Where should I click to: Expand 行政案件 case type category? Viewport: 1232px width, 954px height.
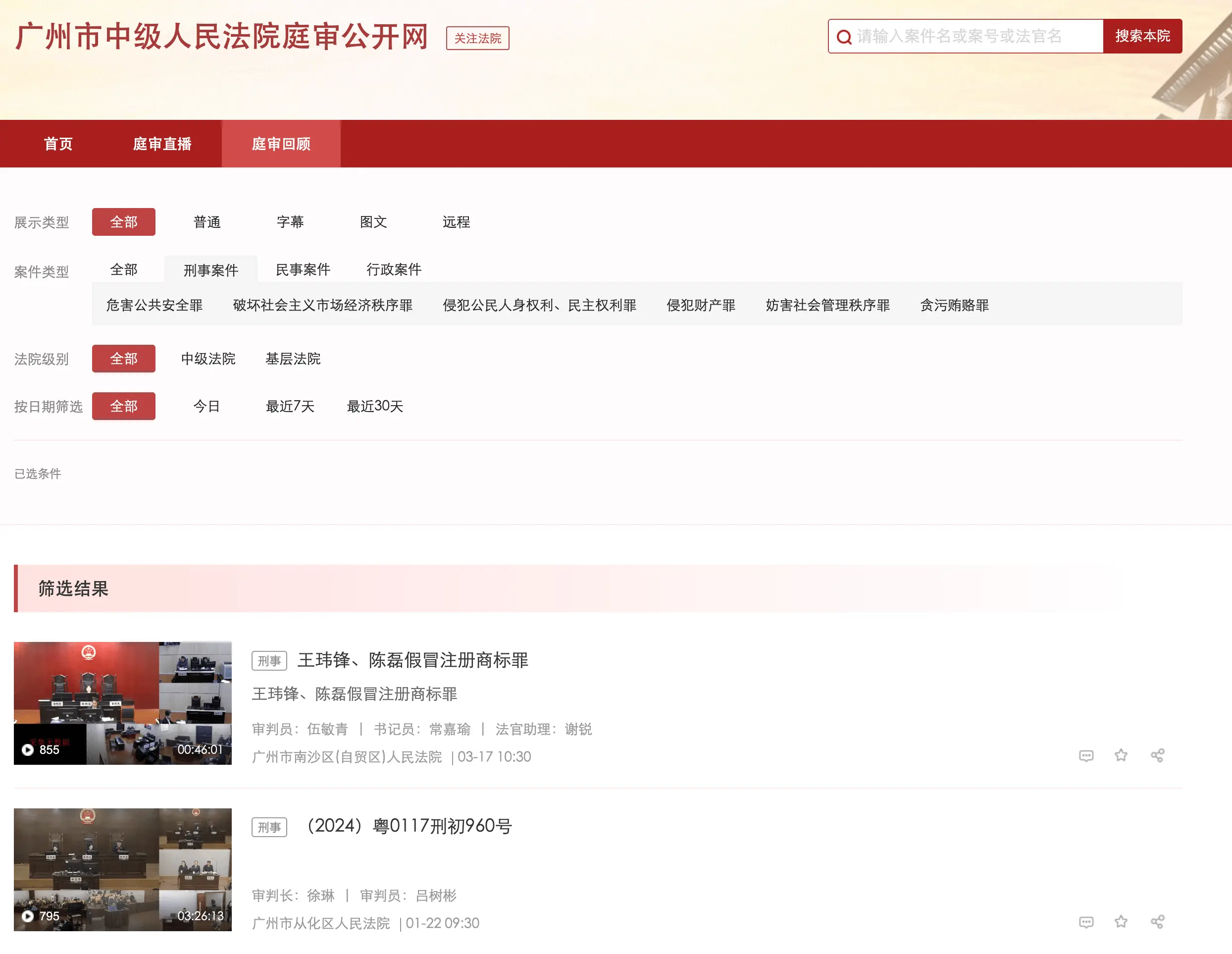394,269
